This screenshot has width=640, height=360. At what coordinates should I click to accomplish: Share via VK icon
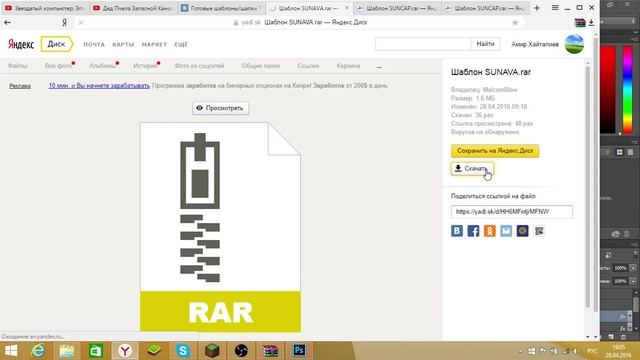point(457,231)
